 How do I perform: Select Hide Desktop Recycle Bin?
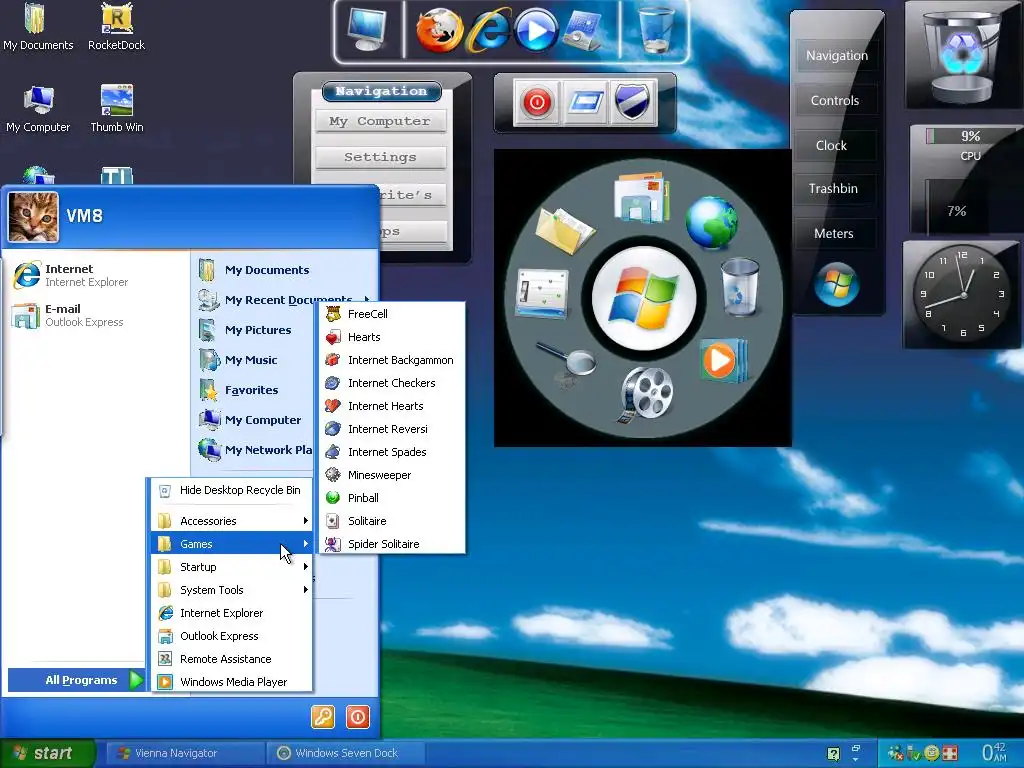(232, 490)
